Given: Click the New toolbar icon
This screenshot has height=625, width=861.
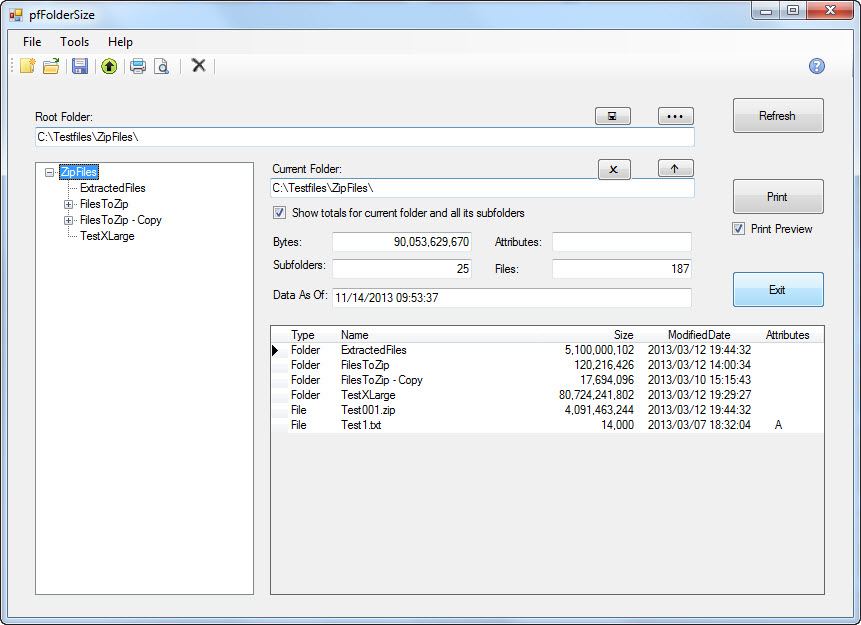Looking at the screenshot, I should (28, 66).
